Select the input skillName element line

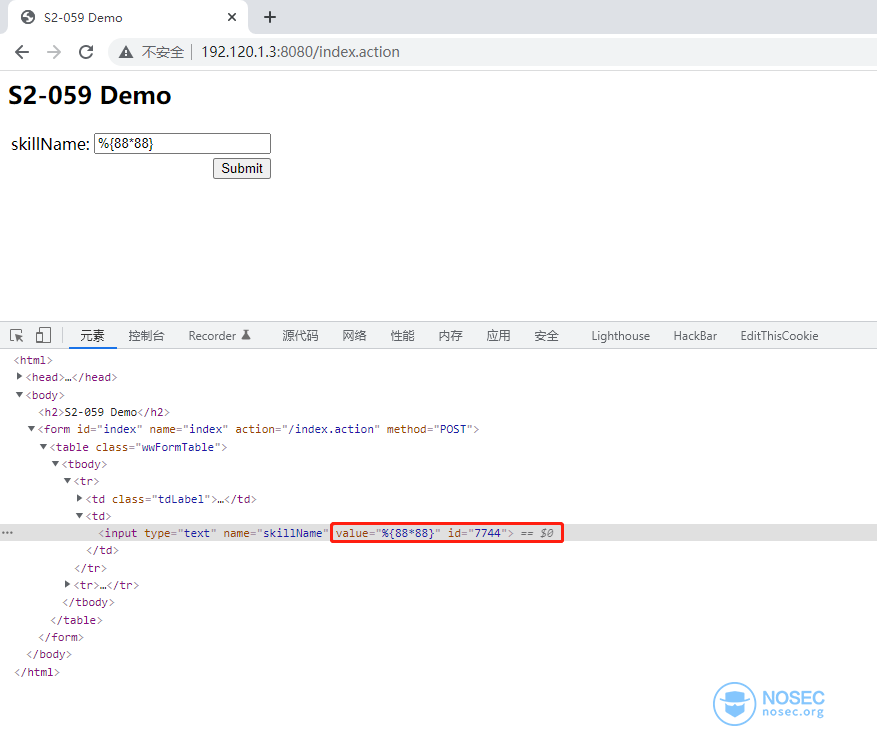(306, 533)
